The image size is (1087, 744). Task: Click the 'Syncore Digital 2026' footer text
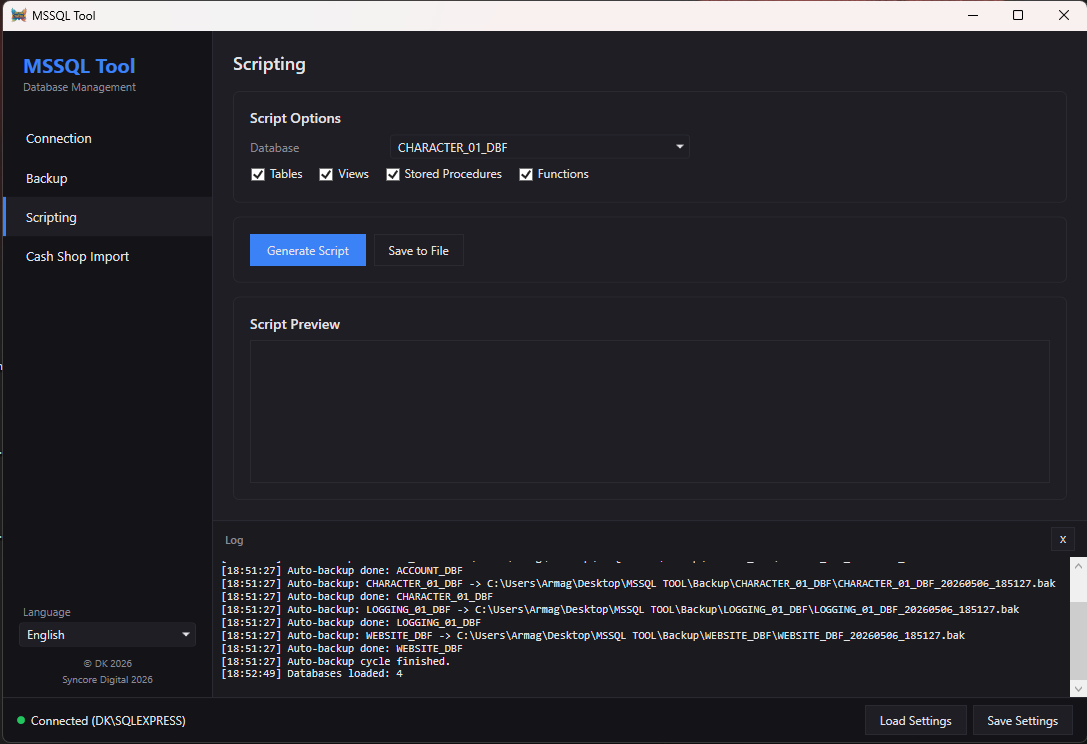point(107,680)
